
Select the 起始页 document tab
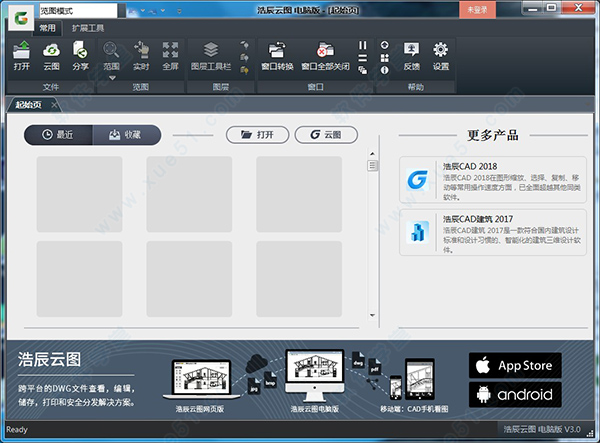coord(28,105)
